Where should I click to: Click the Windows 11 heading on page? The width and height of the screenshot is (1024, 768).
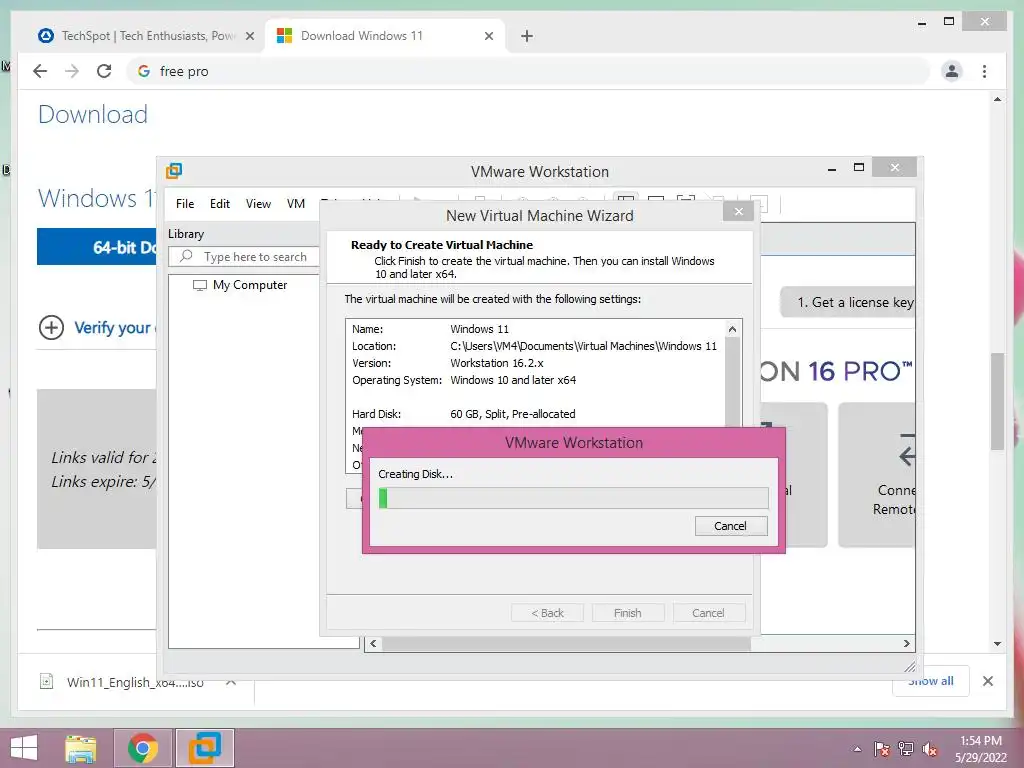[97, 198]
